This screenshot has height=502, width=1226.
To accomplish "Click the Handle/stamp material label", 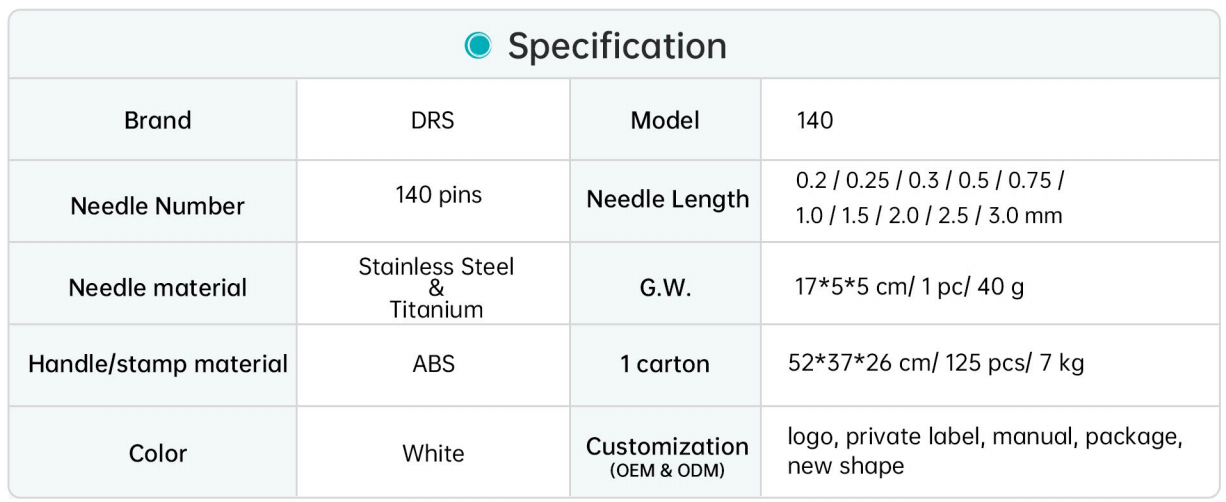I will 158,364.
